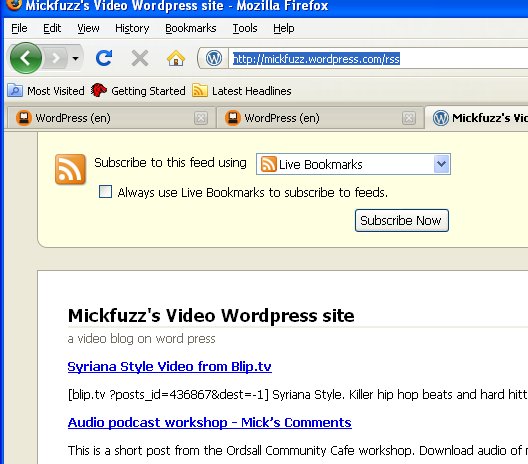This screenshot has height=464, width=528.
Task: Switch to the first WordPress (en) tab
Action: coord(111,118)
